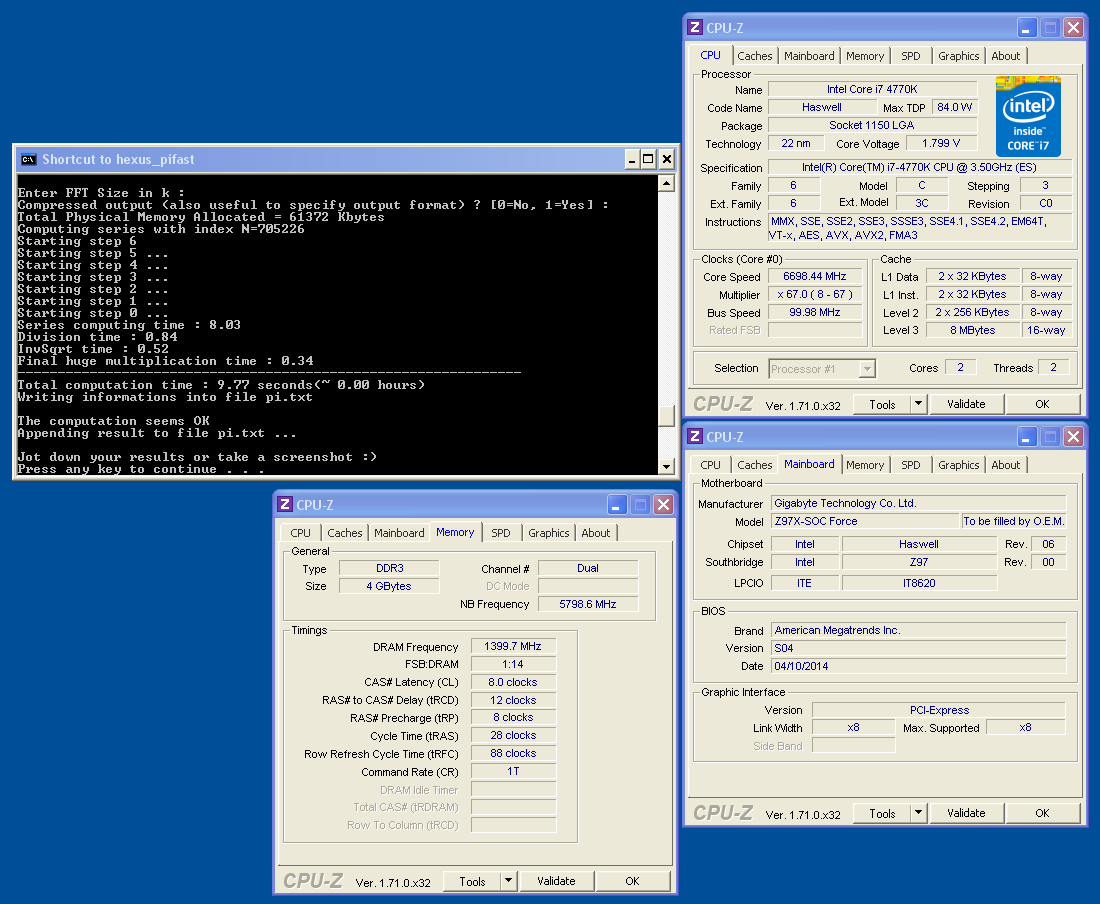This screenshot has width=1100, height=904.
Task: Click console scrollbar down arrow
Action: click(666, 466)
